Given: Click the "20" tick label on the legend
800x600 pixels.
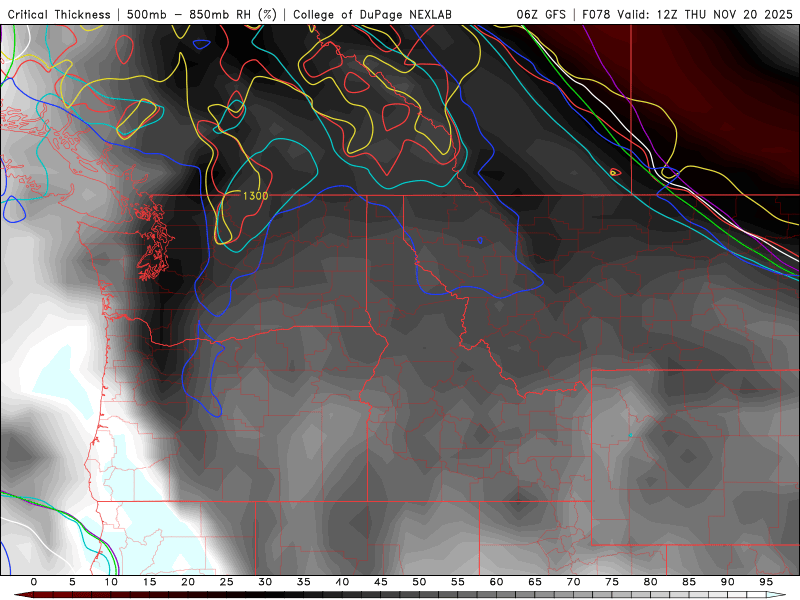Looking at the screenshot, I should click(x=188, y=582).
